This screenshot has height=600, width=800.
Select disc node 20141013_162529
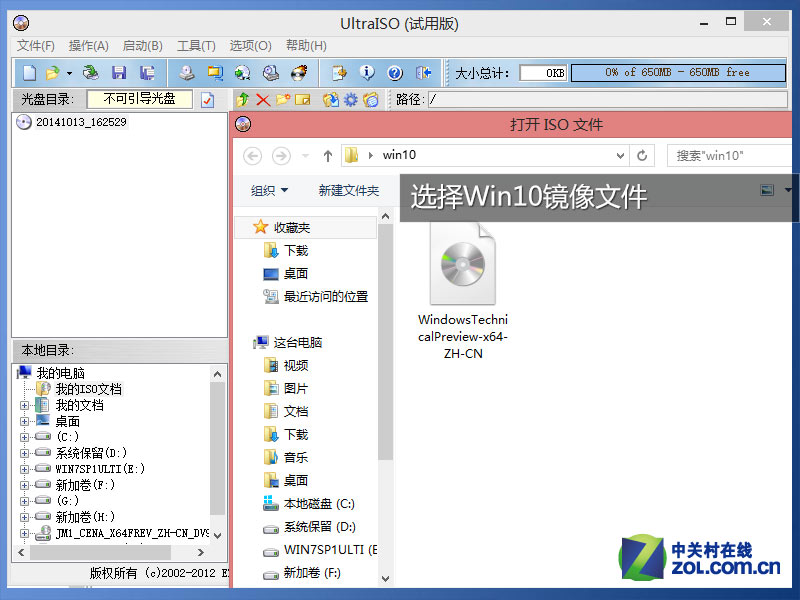coord(81,122)
